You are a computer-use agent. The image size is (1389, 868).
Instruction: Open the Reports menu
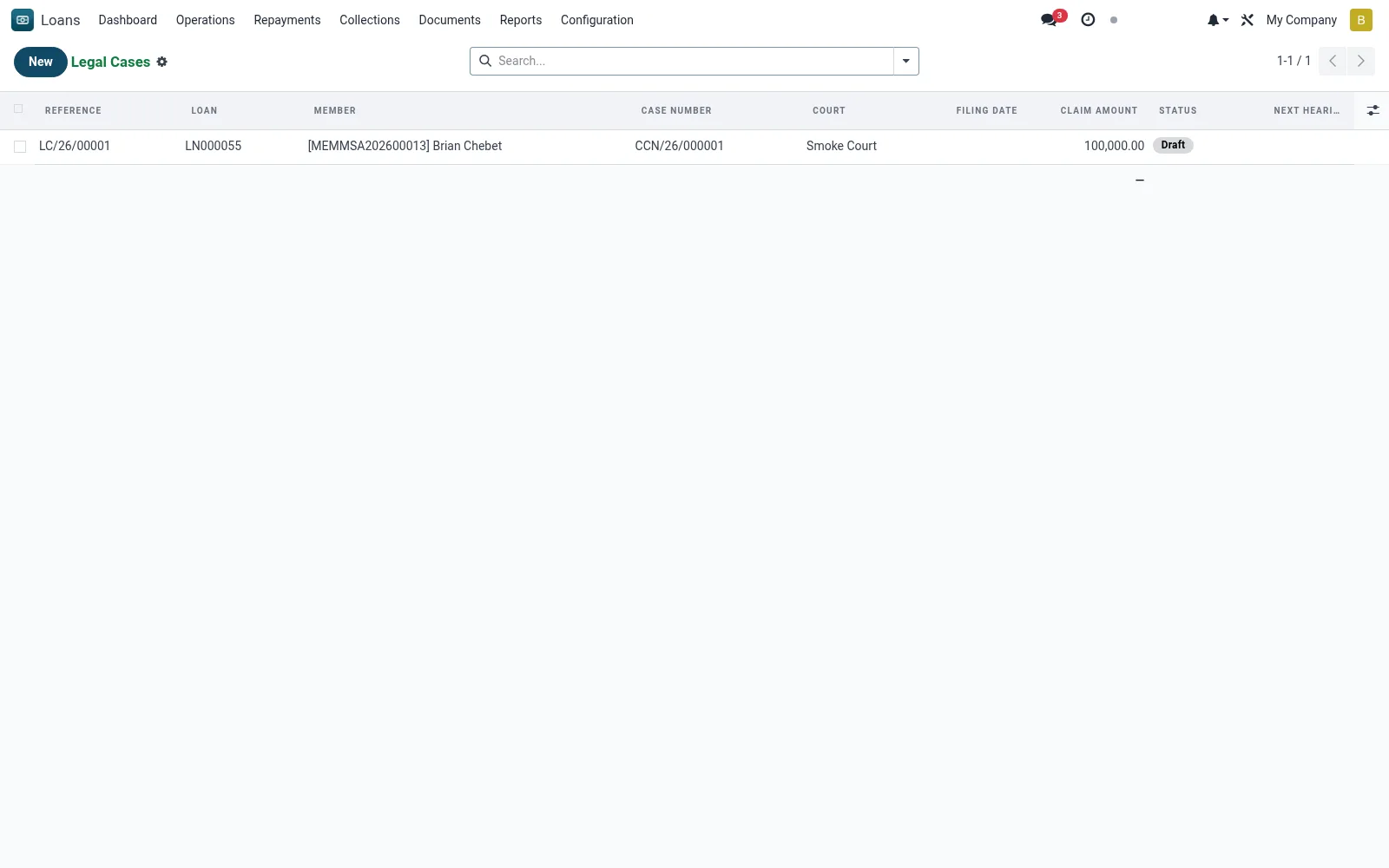[x=521, y=20]
